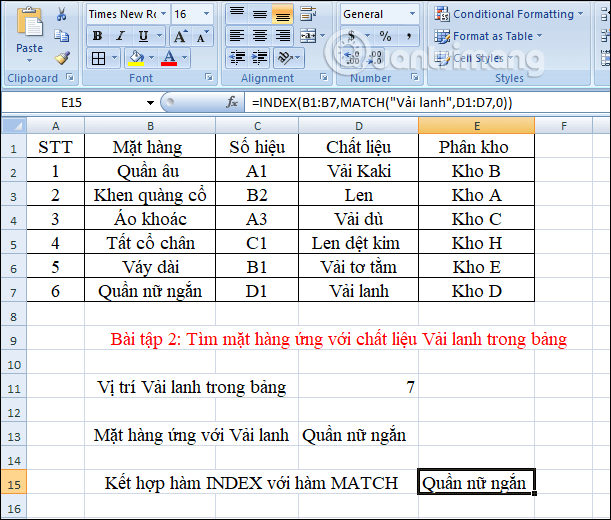The width and height of the screenshot is (611, 520).
Task: Click the Paste clipboard icon
Action: [29, 22]
